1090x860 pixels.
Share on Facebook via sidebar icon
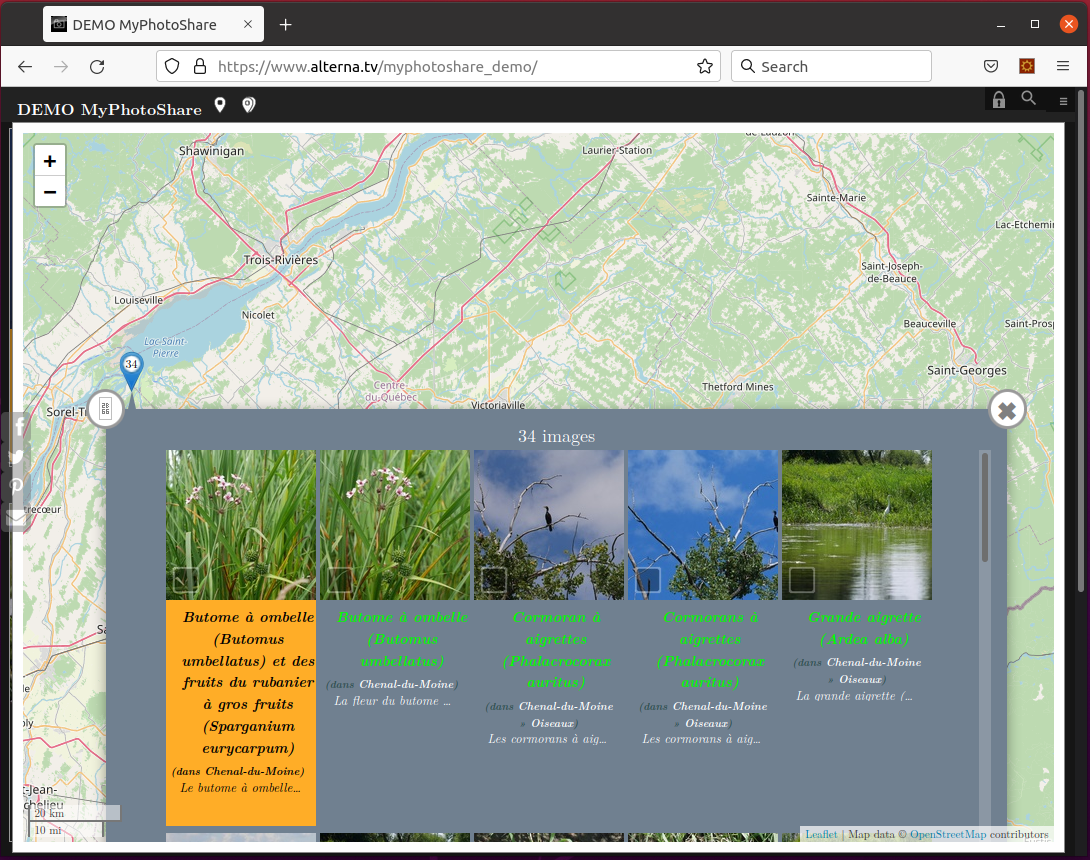click(x=17, y=426)
